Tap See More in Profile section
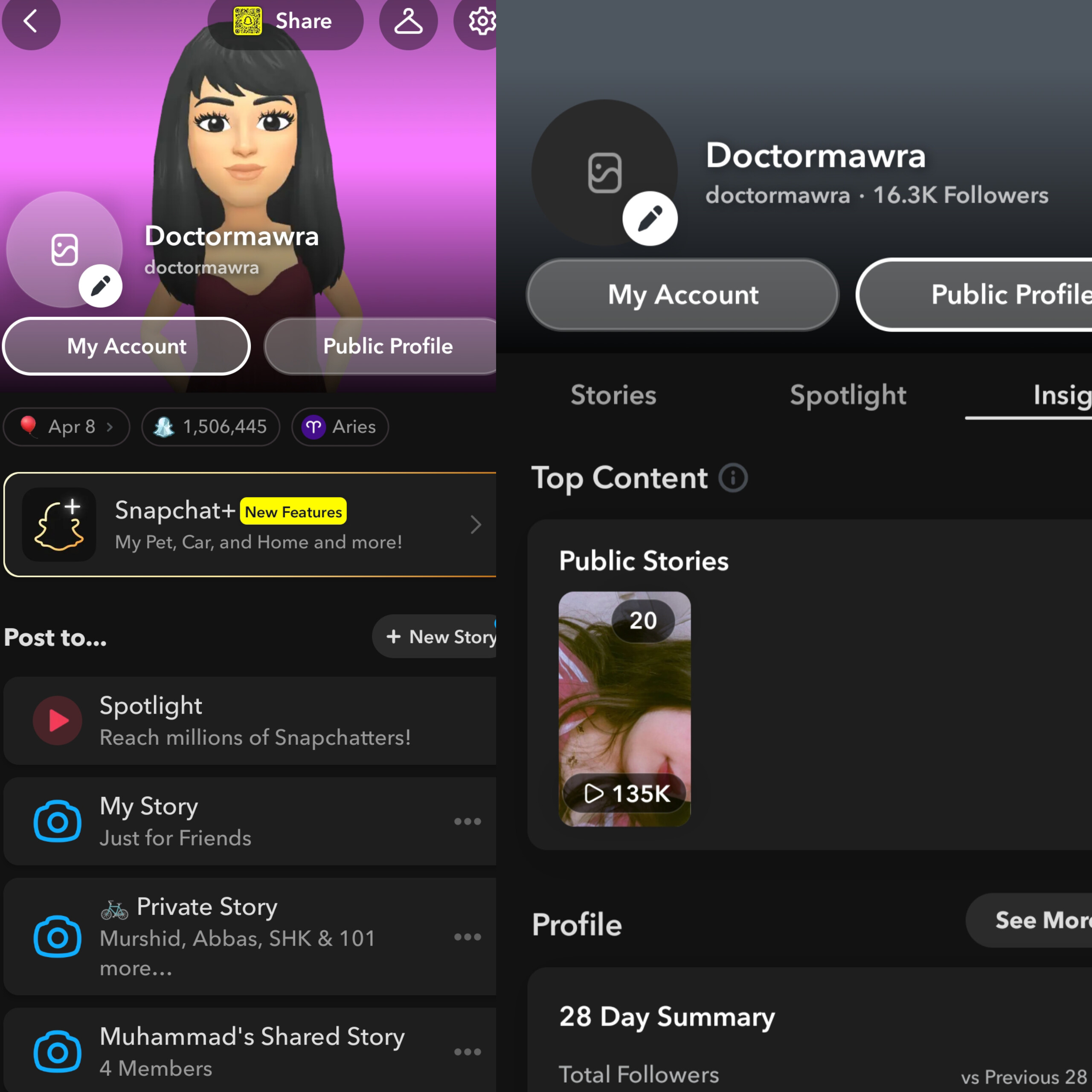 coord(1029,920)
